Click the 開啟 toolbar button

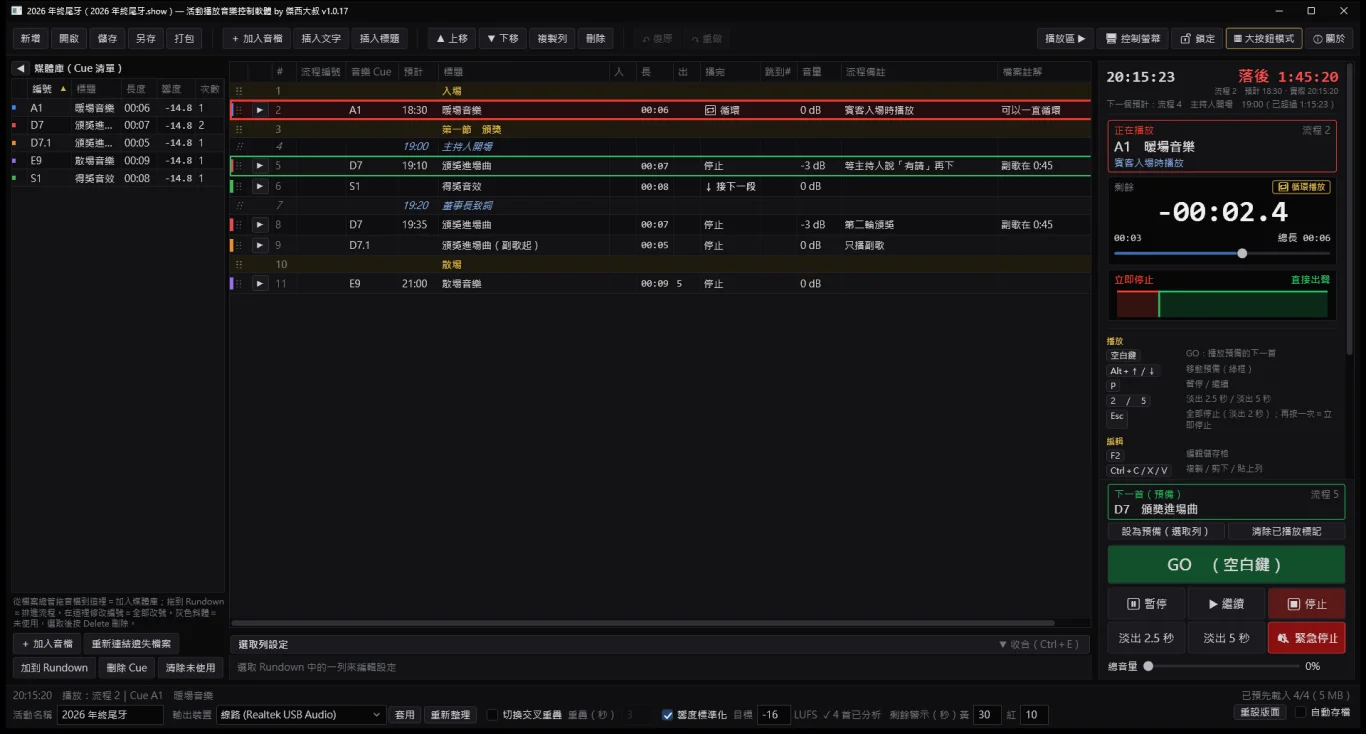69,39
